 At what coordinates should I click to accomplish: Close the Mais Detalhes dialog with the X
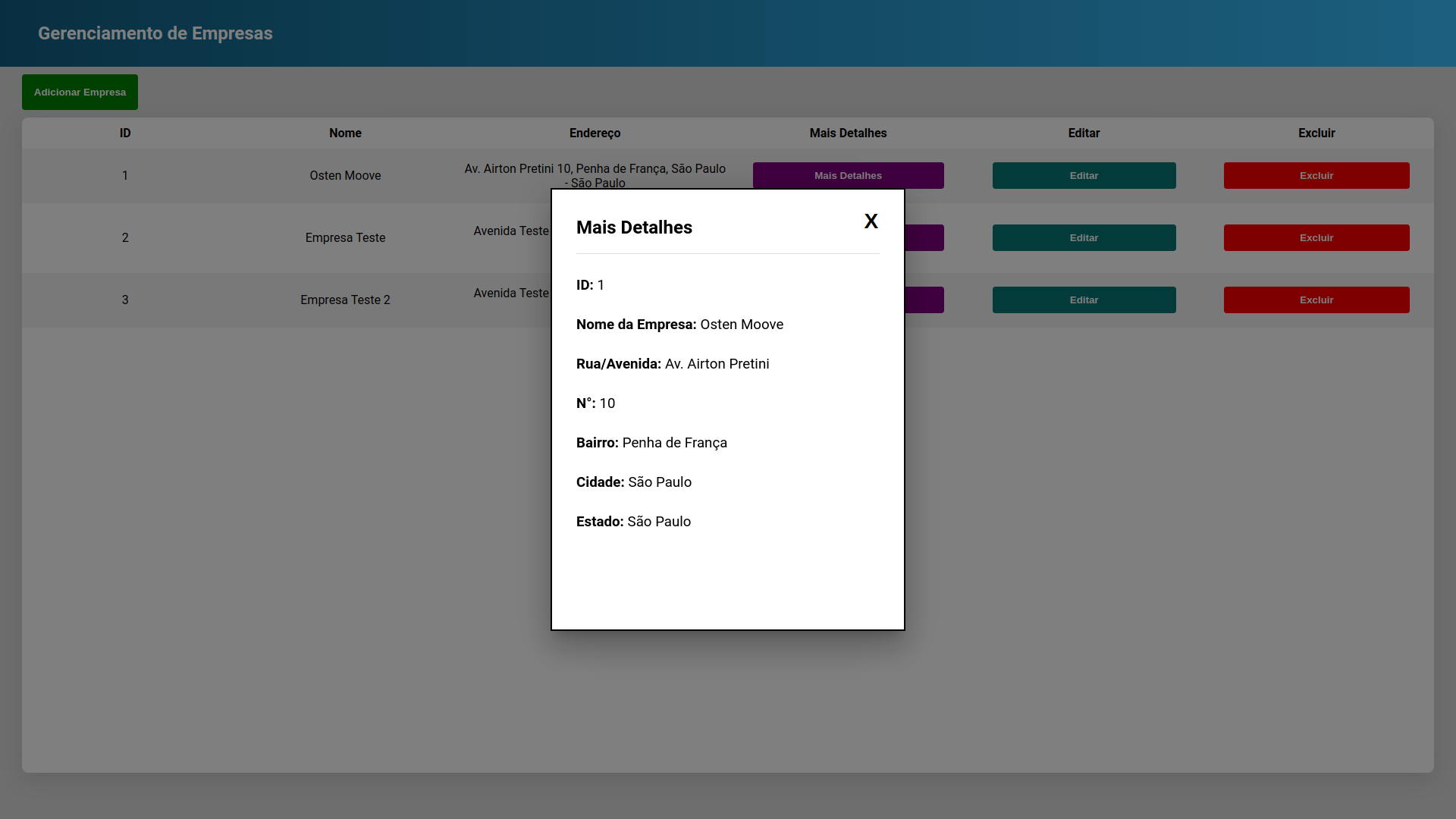tap(871, 221)
